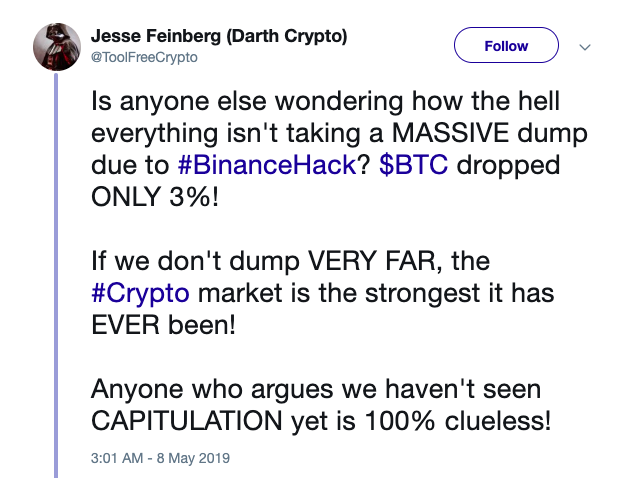The height and width of the screenshot is (478, 621).
Task: Click the display name Jesse Feinberg (Darth Crypto)
Action: [x=219, y=36]
